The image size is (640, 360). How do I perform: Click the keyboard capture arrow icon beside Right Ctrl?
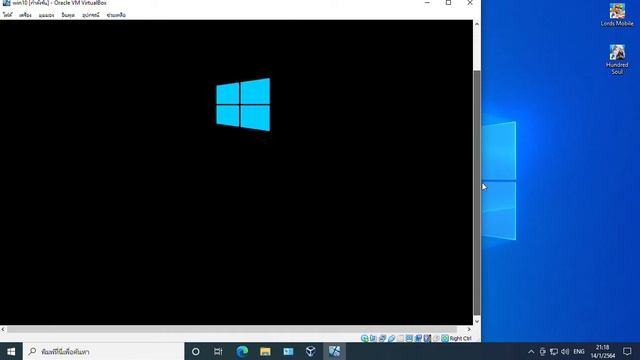click(445, 338)
